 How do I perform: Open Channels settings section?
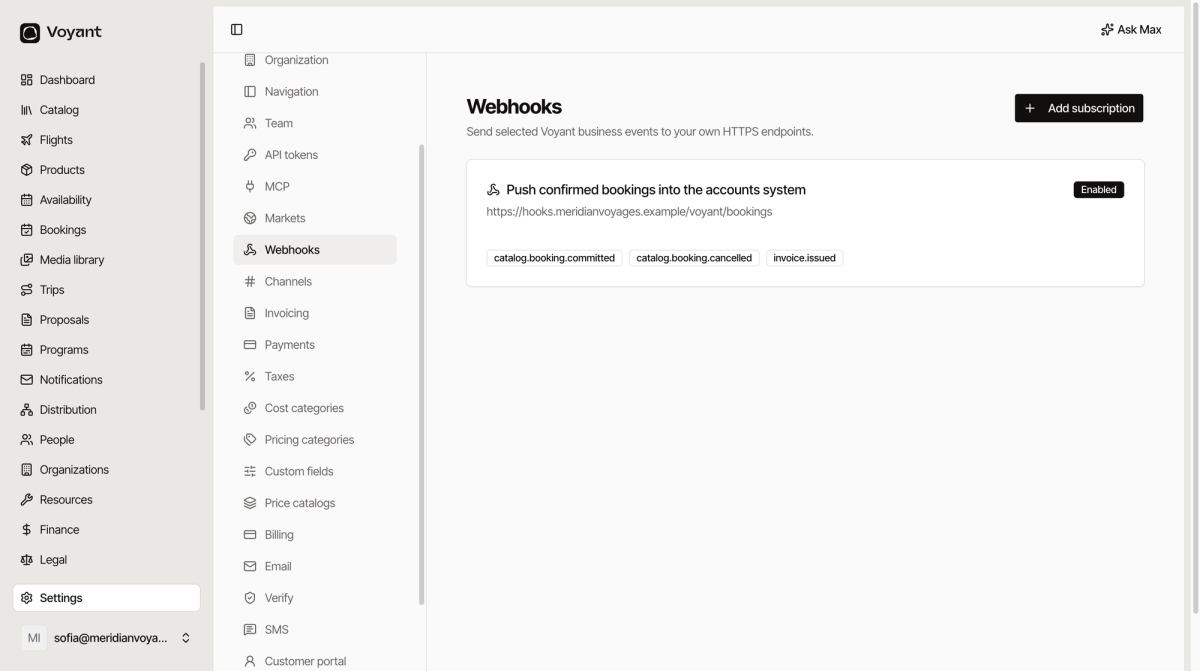click(315, 282)
